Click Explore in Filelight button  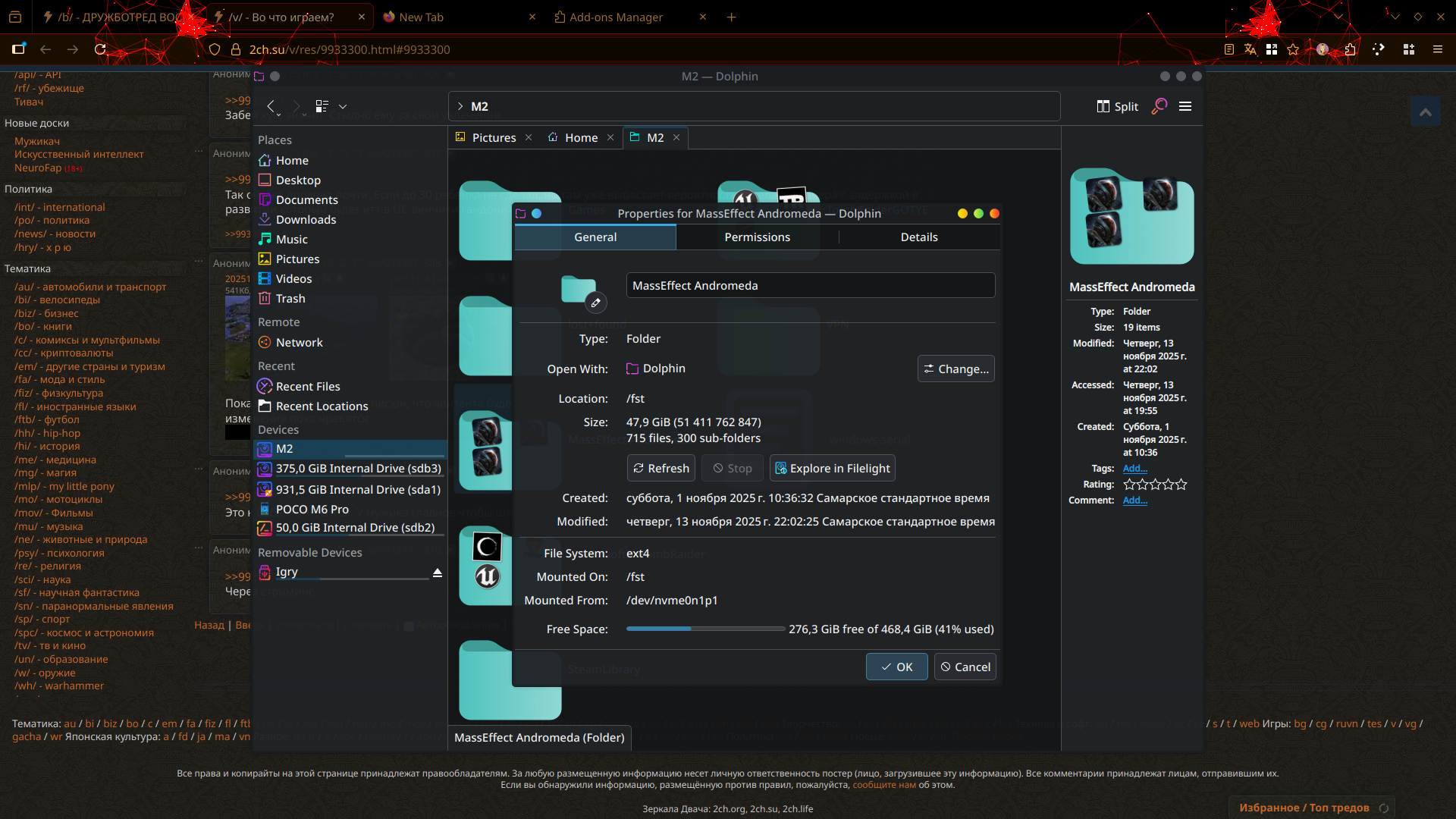click(x=832, y=469)
